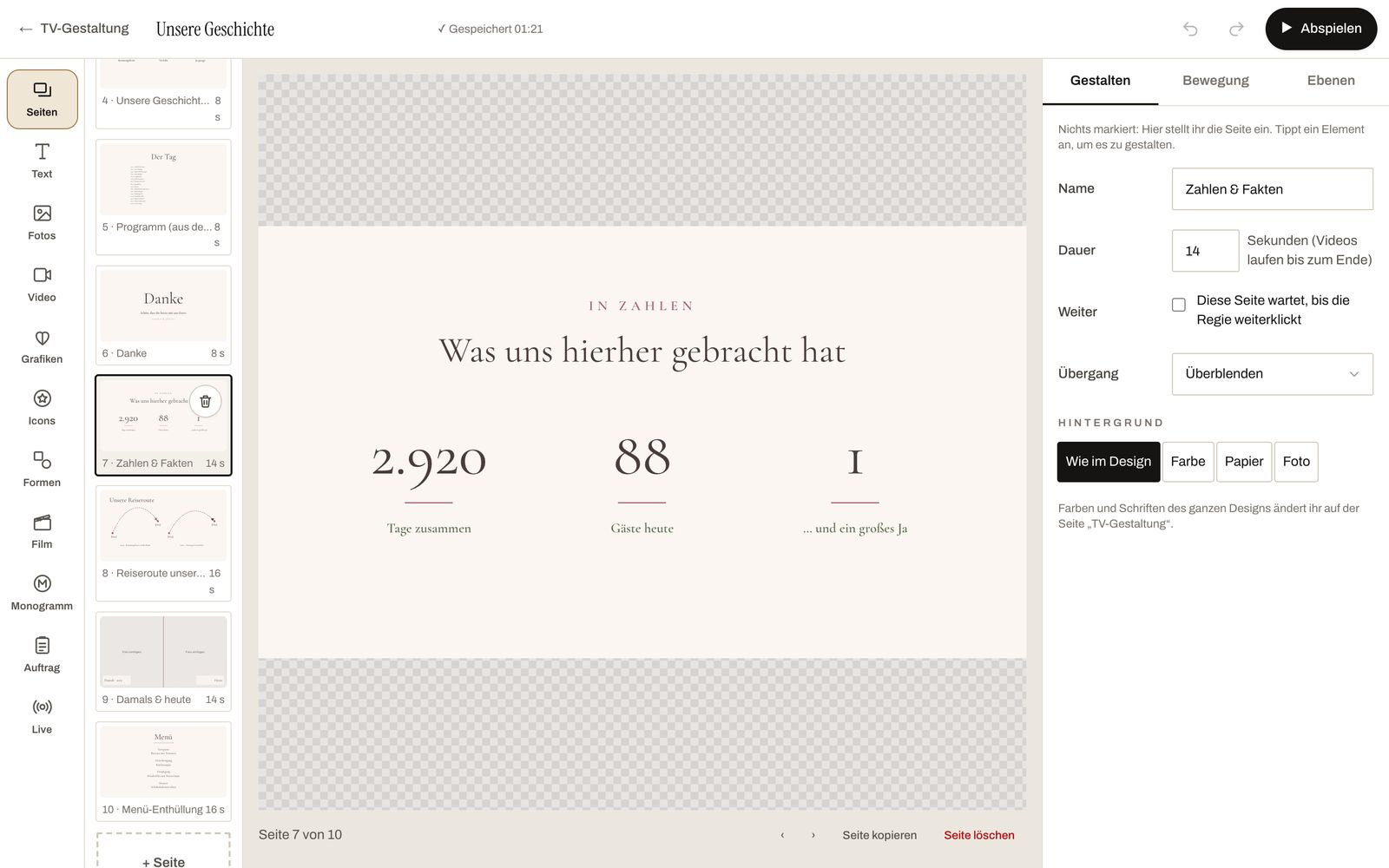This screenshot has height=868, width=1389.
Task: Click the Dauer seconds input field
Action: [x=1206, y=251]
